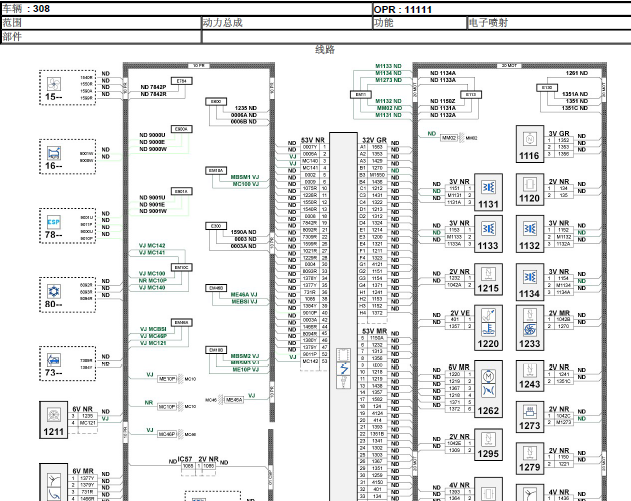Click the component number 1262

(x=488, y=411)
